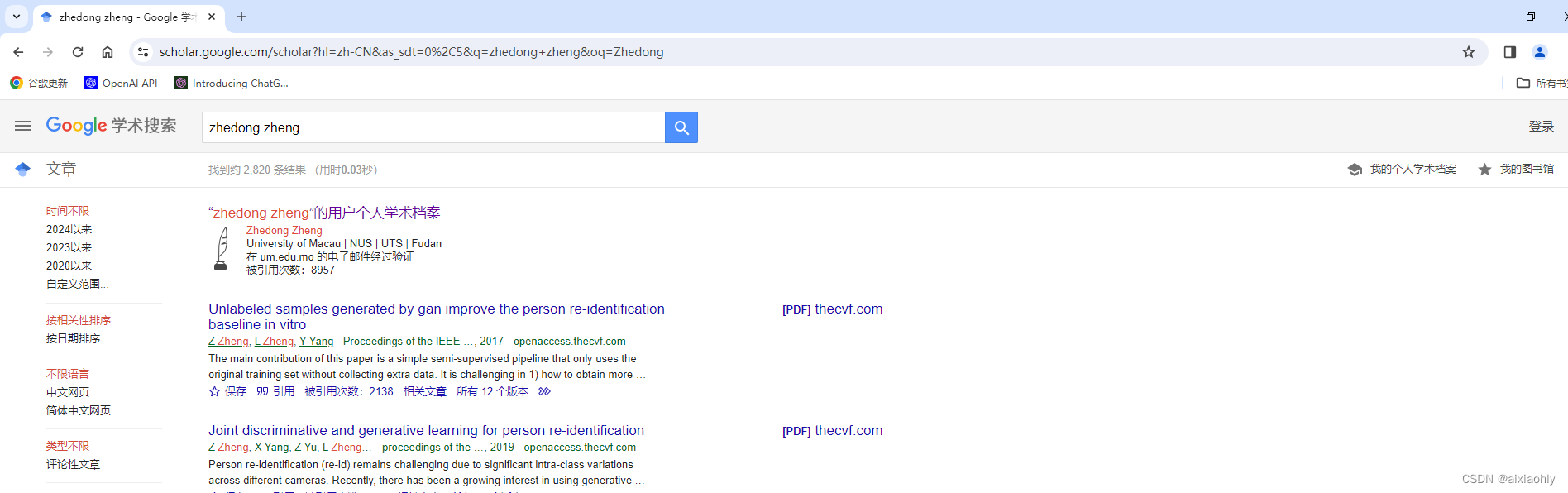Select 按相关性排序 sorting
The width and height of the screenshot is (1568, 493).
79,320
